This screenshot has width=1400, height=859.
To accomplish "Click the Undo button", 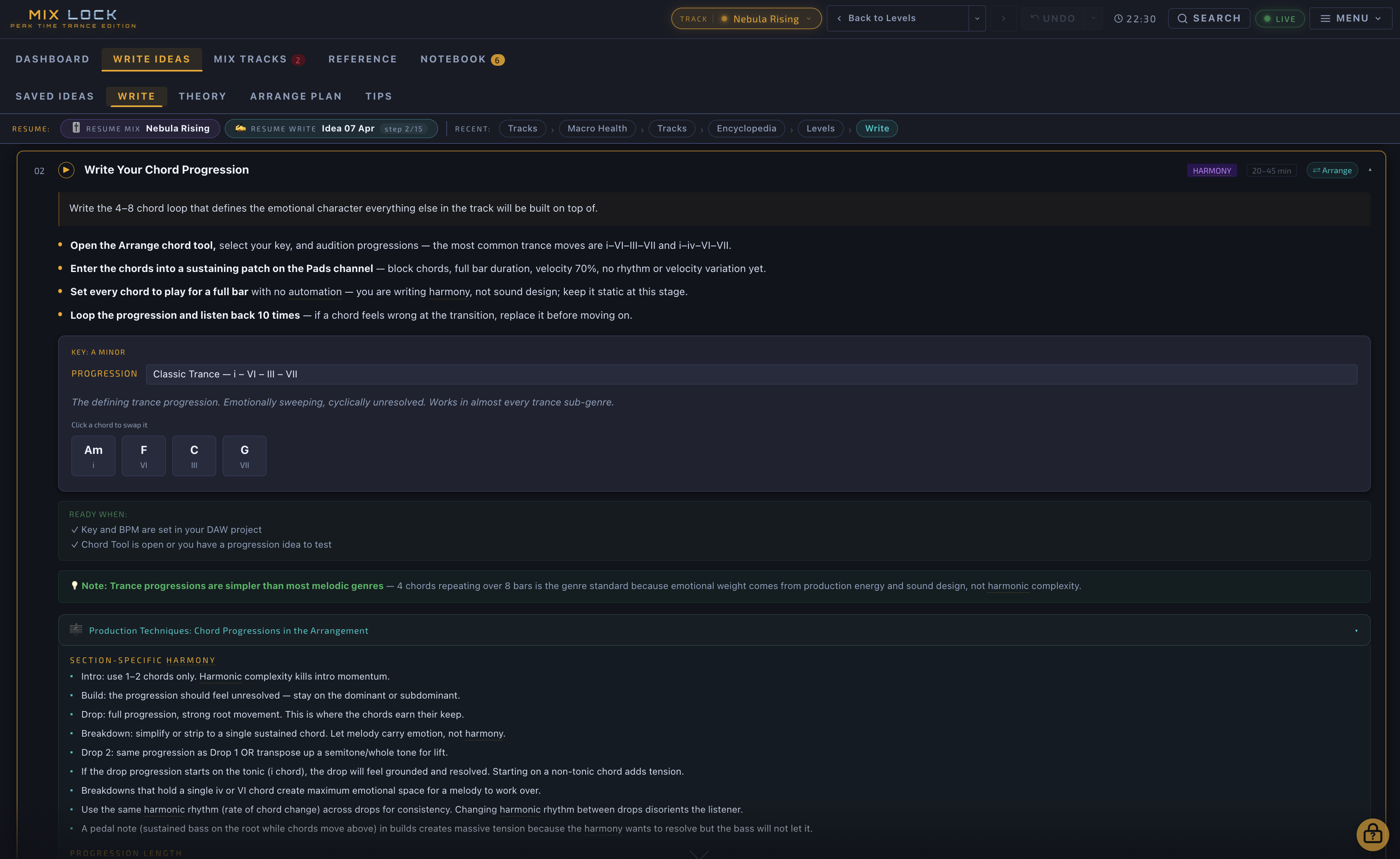I will click(1053, 19).
